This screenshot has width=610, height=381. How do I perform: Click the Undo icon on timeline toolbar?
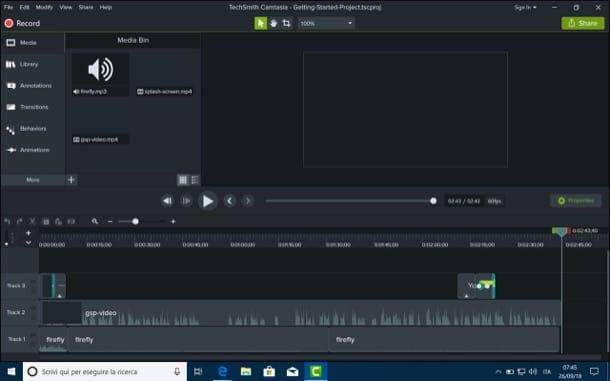pyautogui.click(x=7, y=221)
